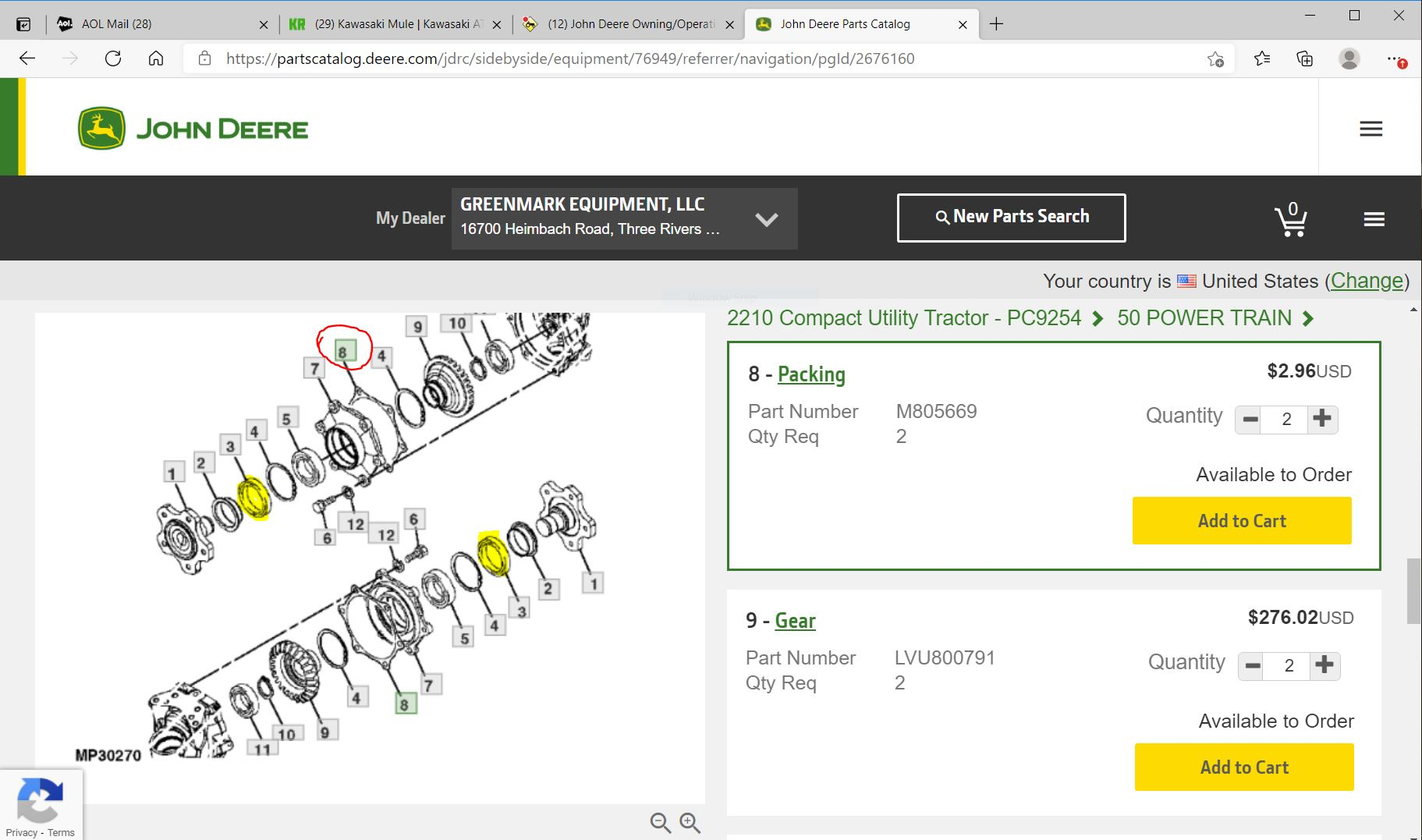Viewport: 1422px width, 840px height.
Task: Close the John Deere Parts Catalog tab
Action: tap(963, 24)
